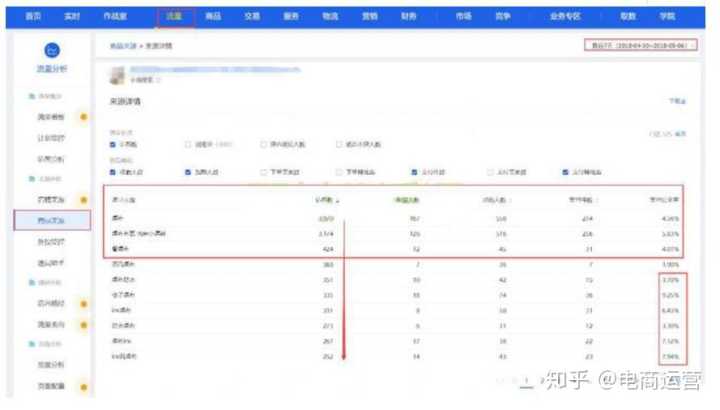Image resolution: width=720 pixels, height=410 pixels.
Task: Sort by the 访客数 column arrow
Action: pyautogui.click(x=338, y=200)
